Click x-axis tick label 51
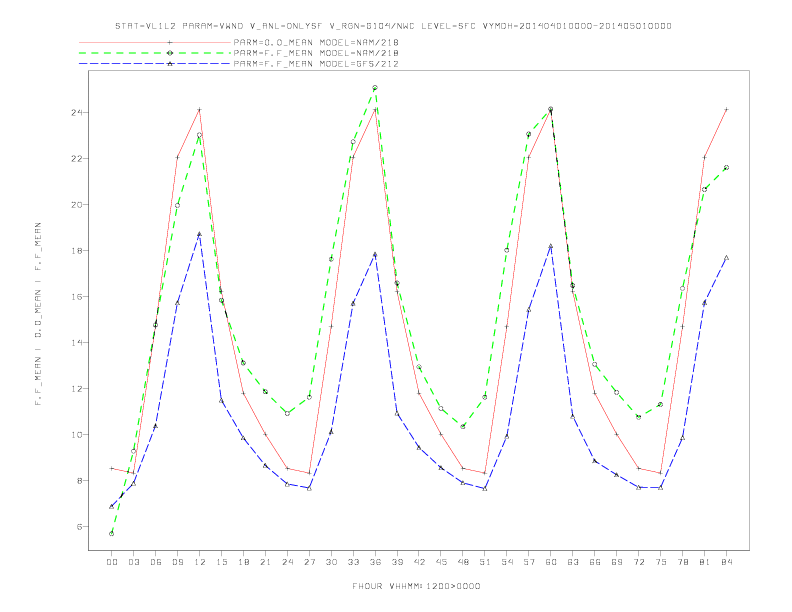 [485, 562]
